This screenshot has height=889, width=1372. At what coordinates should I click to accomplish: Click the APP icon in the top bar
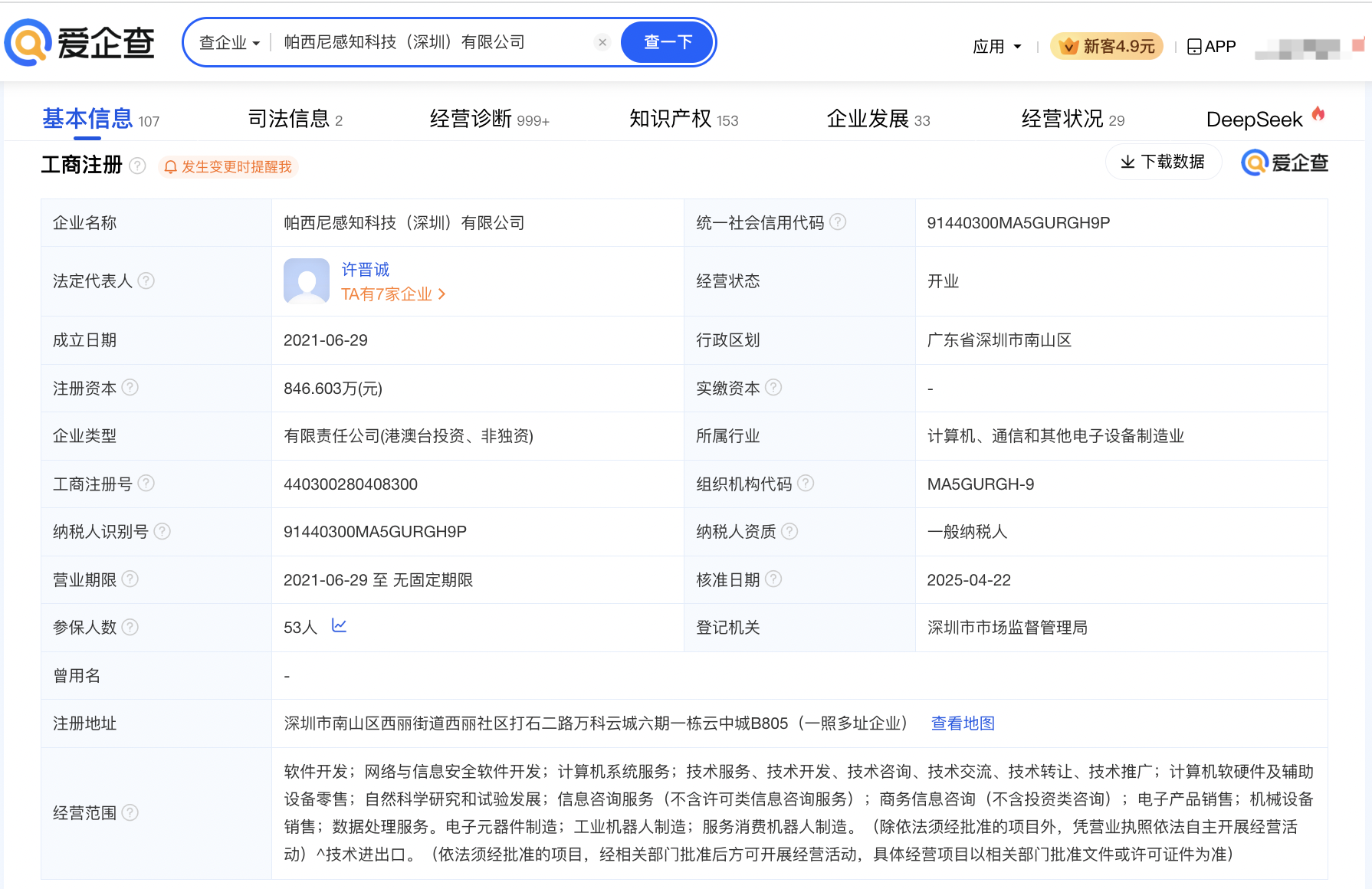[x=1193, y=46]
